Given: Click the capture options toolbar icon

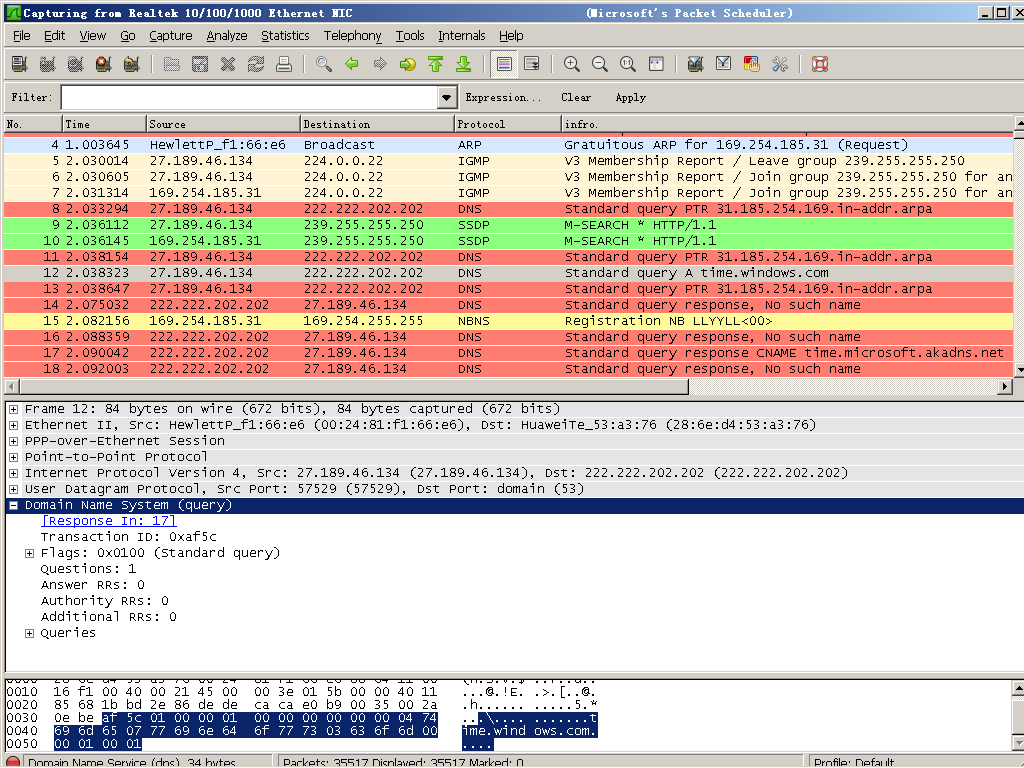Looking at the screenshot, I should (47, 64).
